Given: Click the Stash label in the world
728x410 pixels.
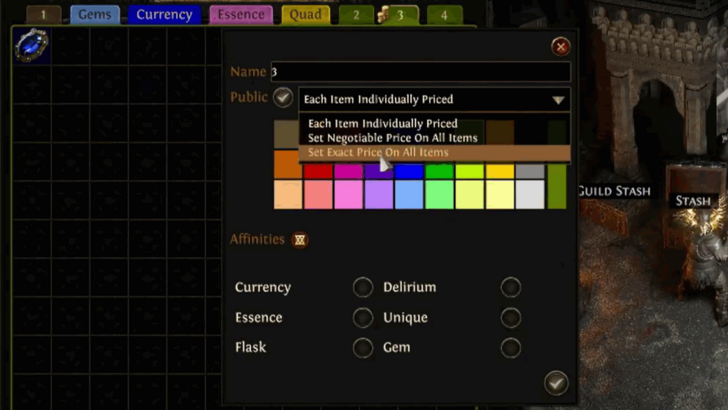Looking at the screenshot, I should 693,201.
